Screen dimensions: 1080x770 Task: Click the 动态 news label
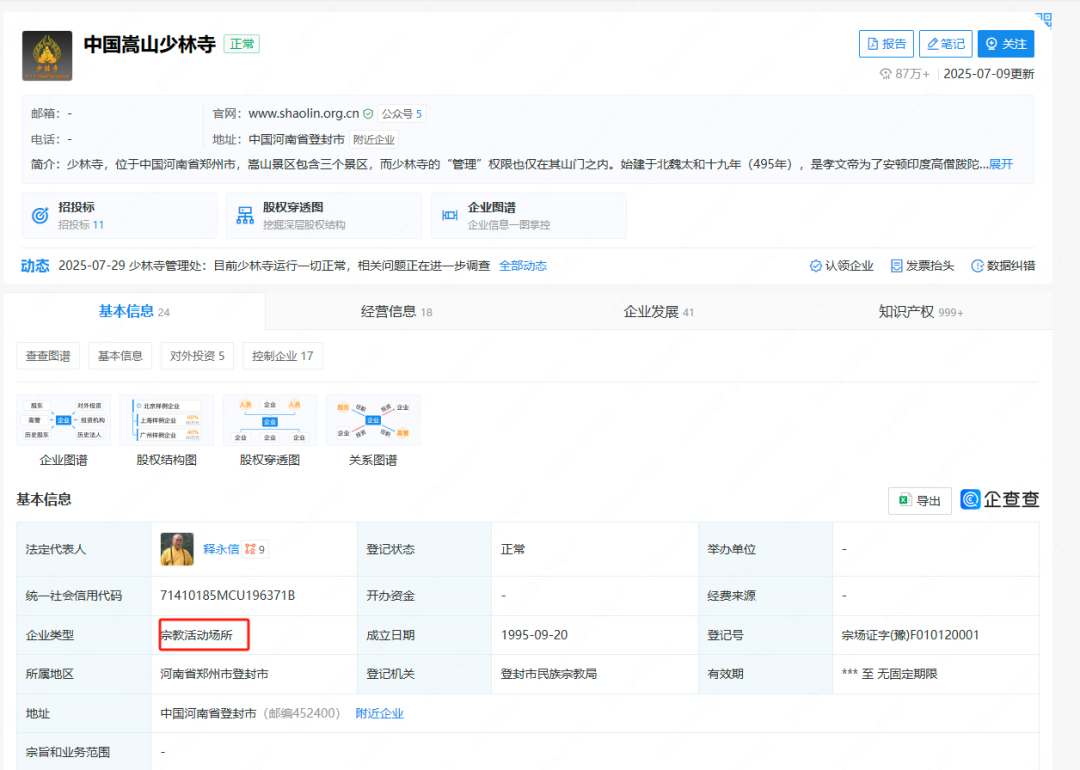[35, 266]
